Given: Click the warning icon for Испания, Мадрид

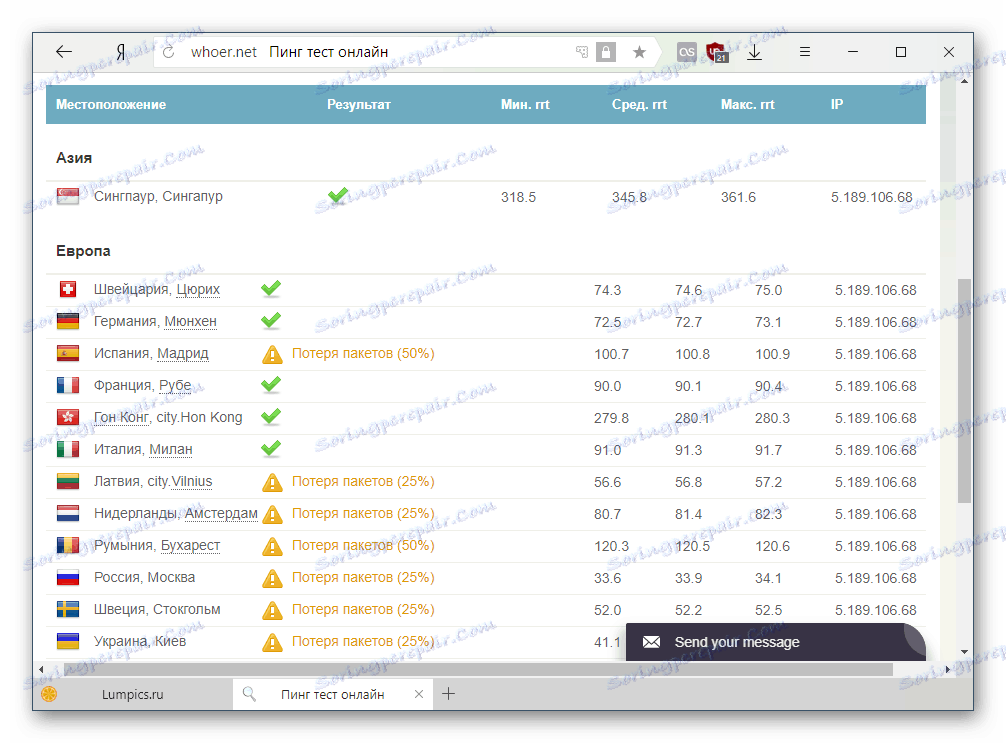Looking at the screenshot, I should point(272,354).
